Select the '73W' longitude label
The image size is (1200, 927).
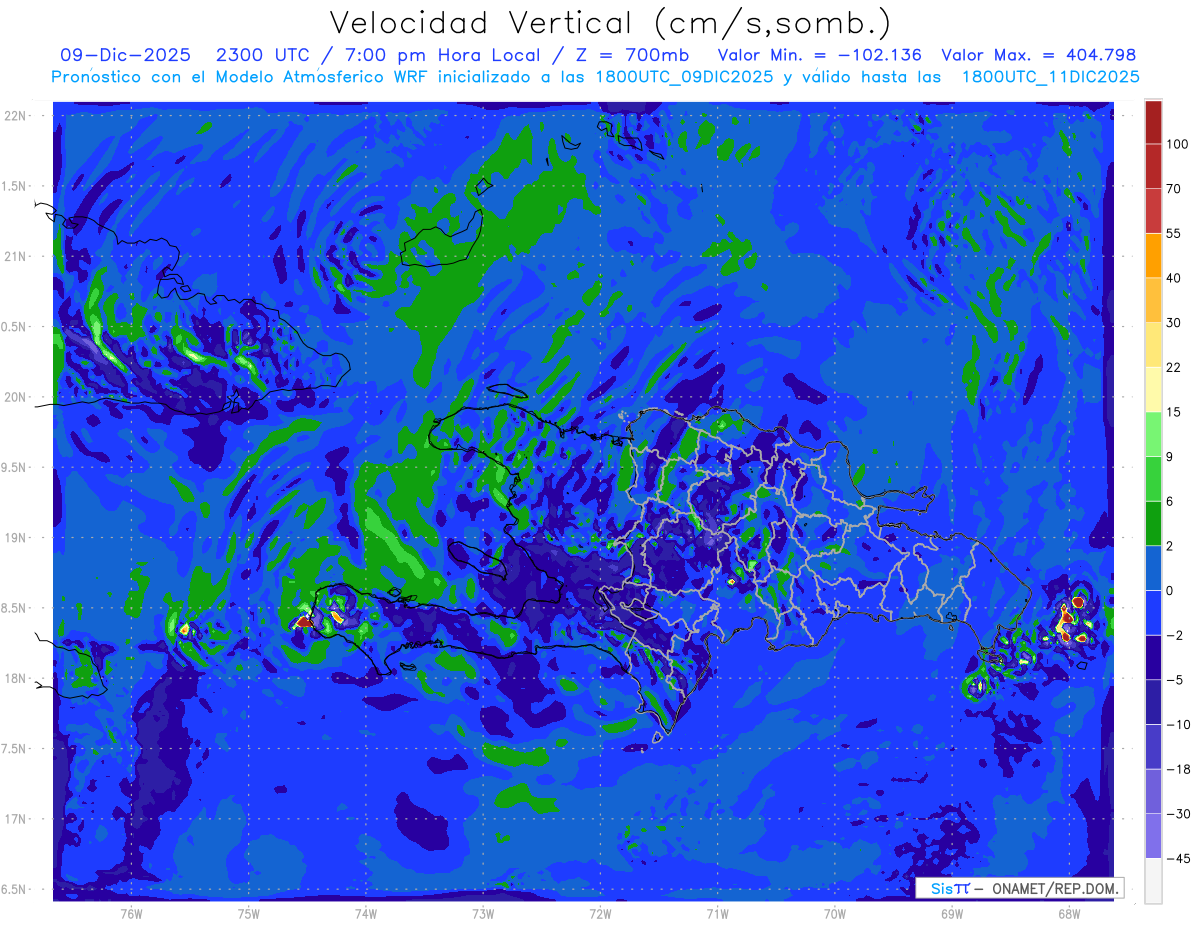[483, 914]
